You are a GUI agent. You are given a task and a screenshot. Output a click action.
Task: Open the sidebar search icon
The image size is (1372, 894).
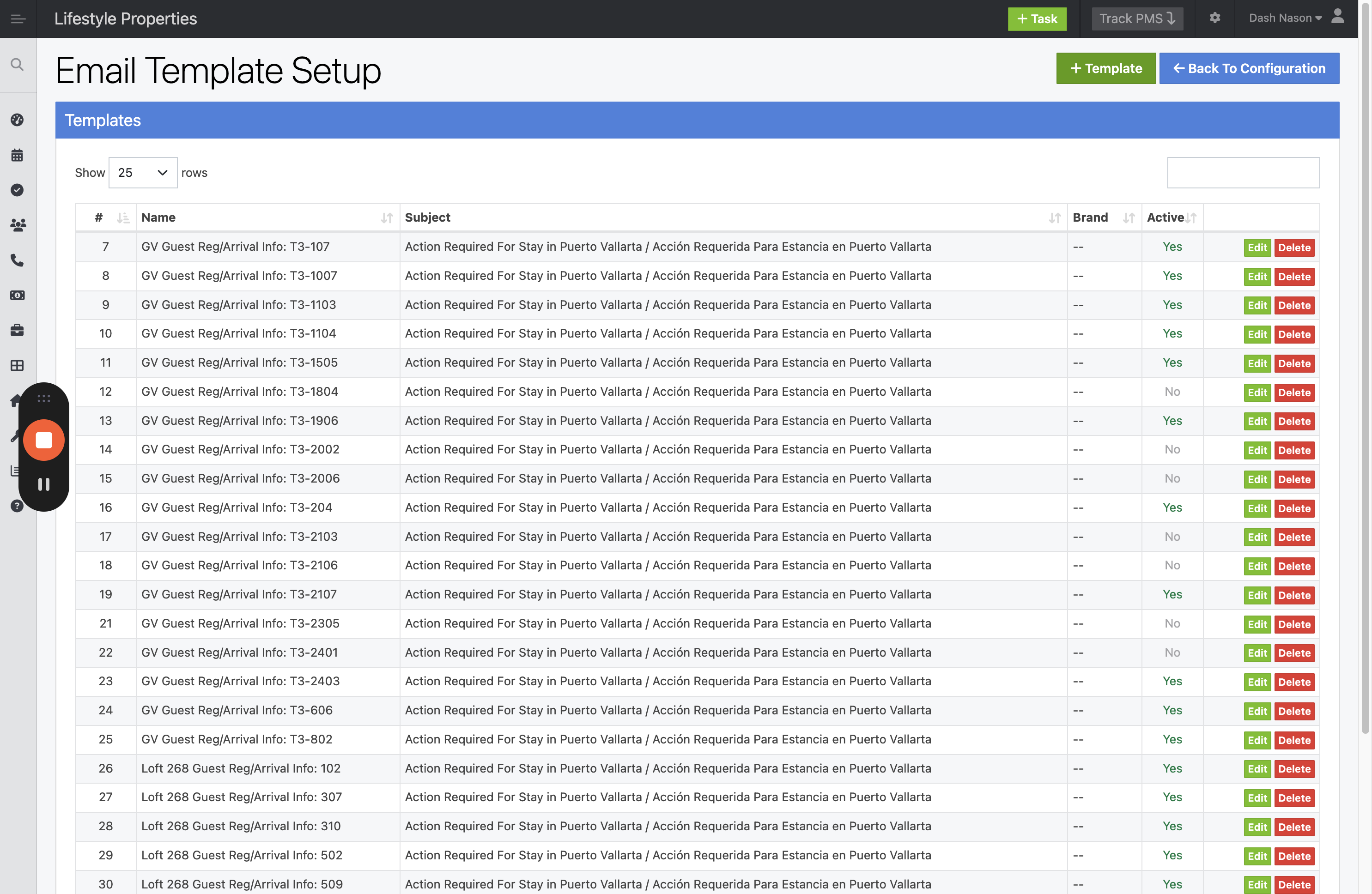17,65
